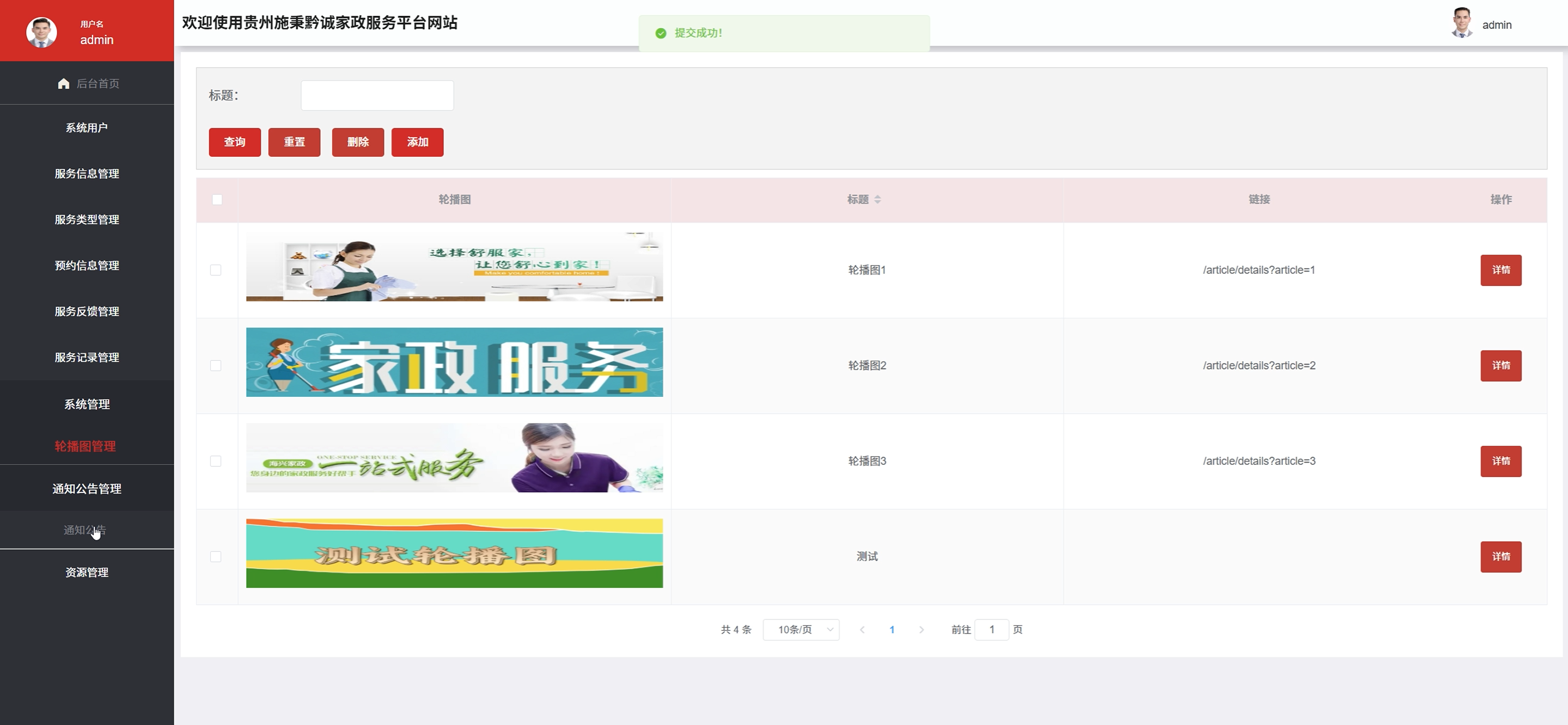Viewport: 1568px width, 725px height.
Task: Select 通知公告 submenu item
Action: 84,530
